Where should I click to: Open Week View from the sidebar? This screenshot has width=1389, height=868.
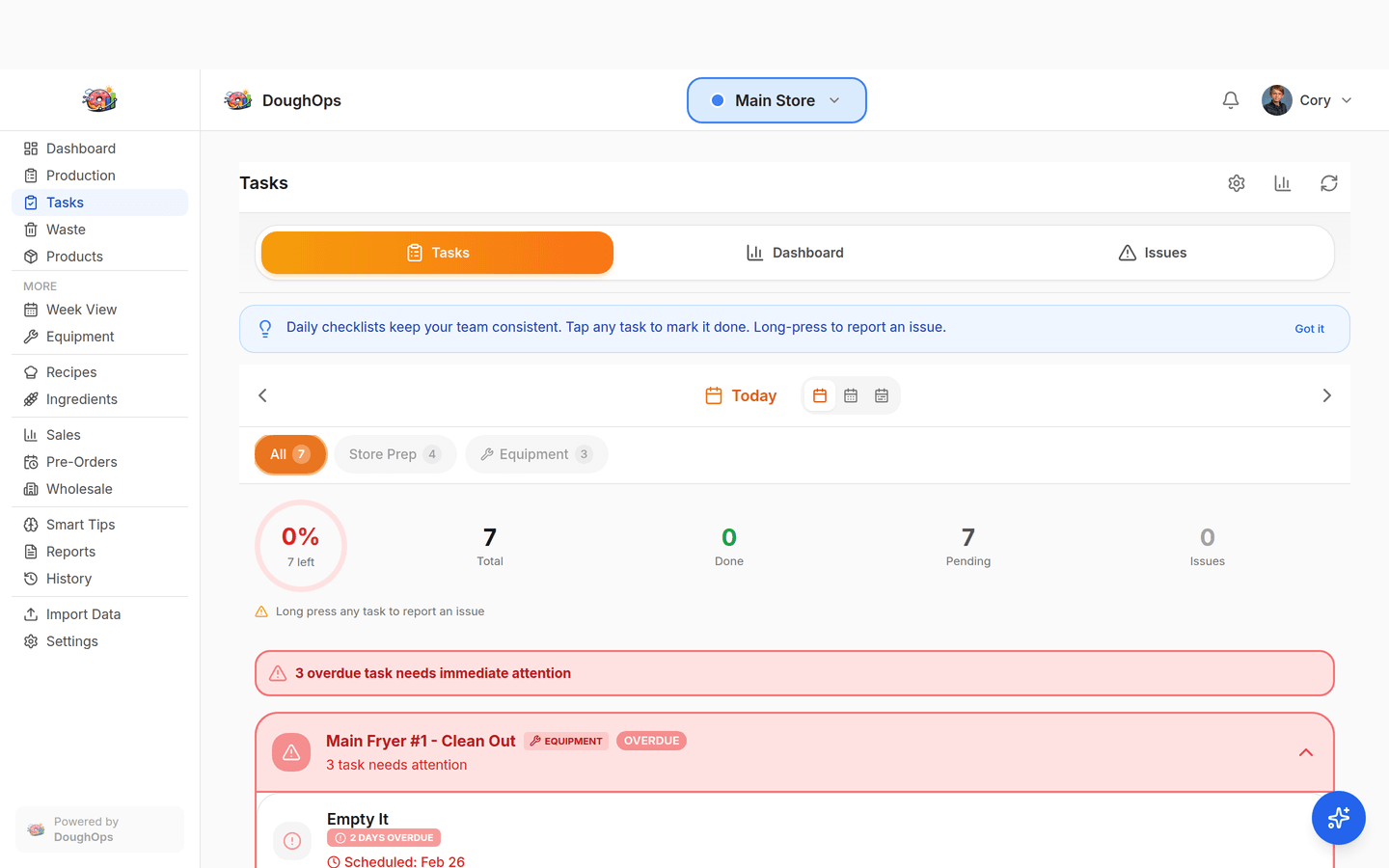tap(80, 309)
